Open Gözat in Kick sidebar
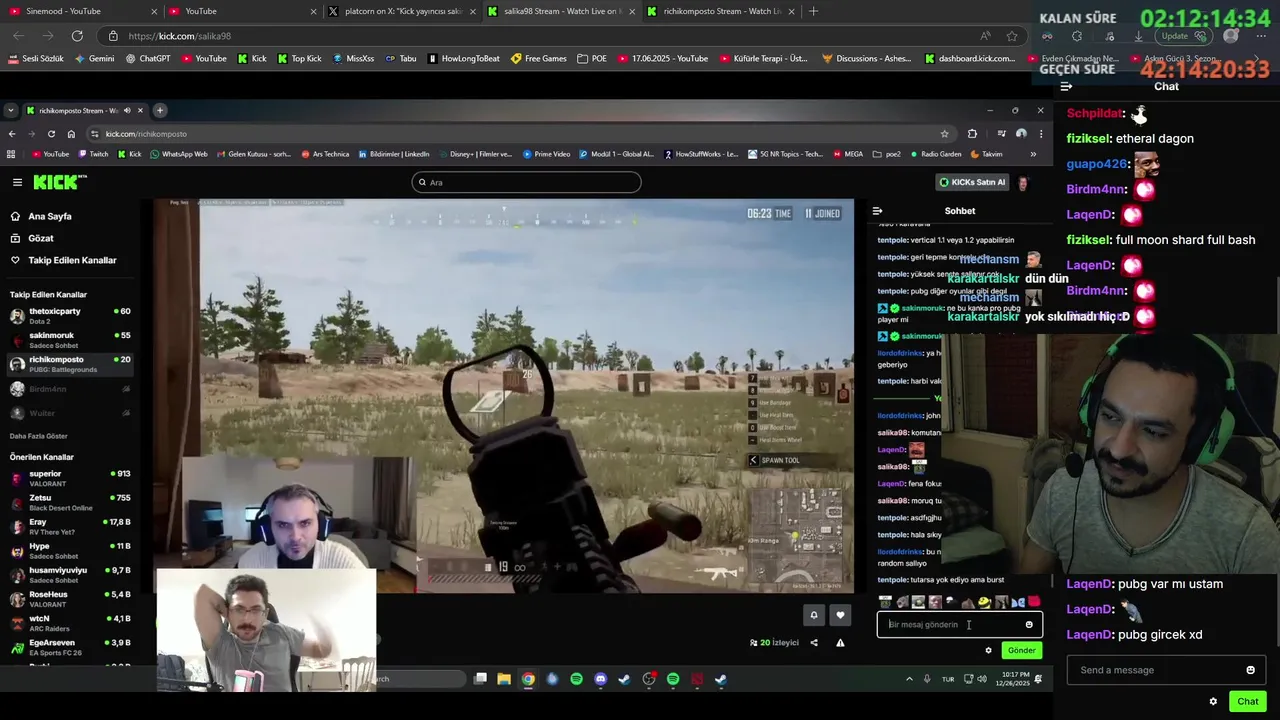 point(33,238)
